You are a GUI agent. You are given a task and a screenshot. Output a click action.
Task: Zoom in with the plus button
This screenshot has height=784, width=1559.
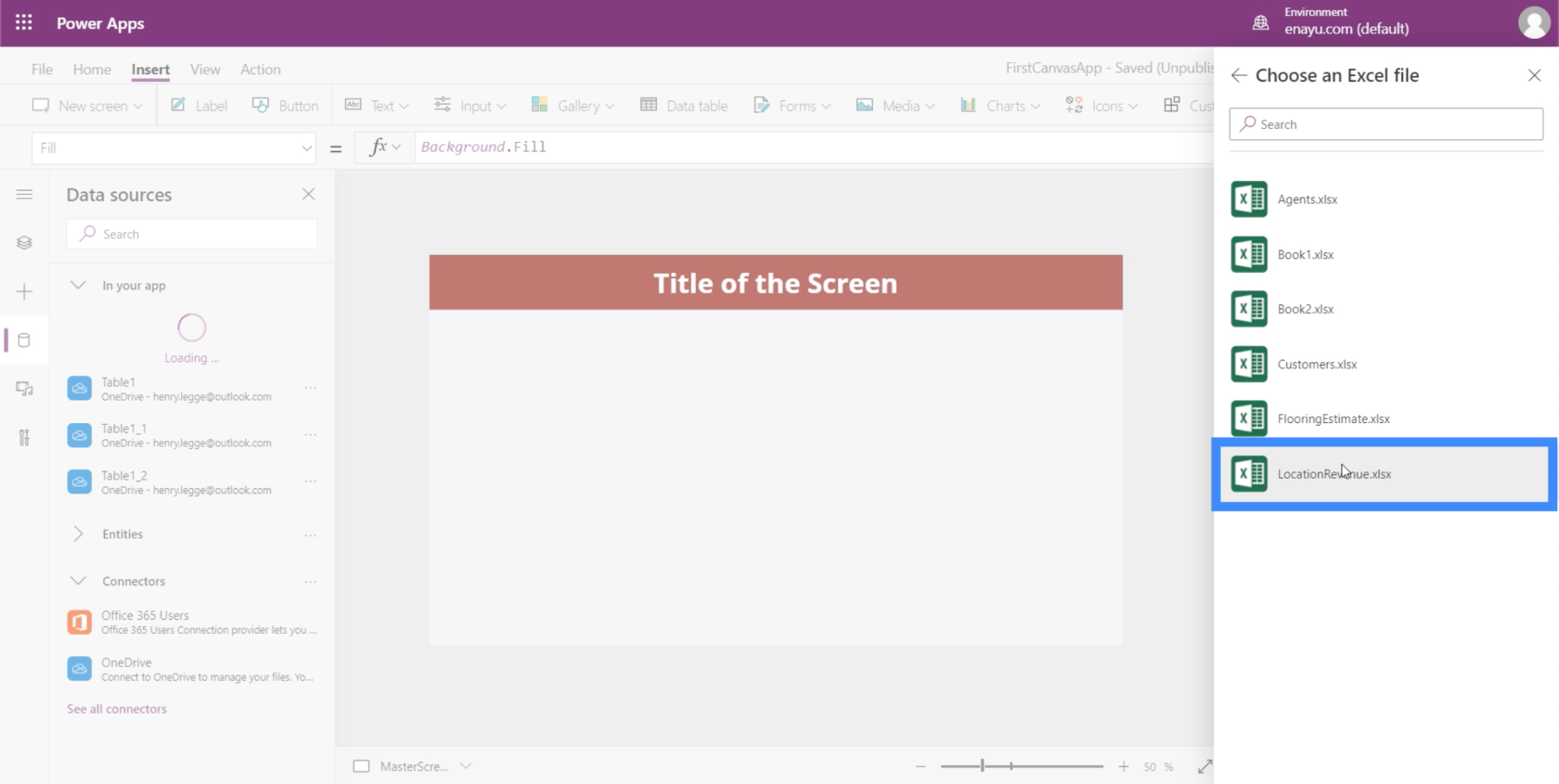coord(1124,766)
